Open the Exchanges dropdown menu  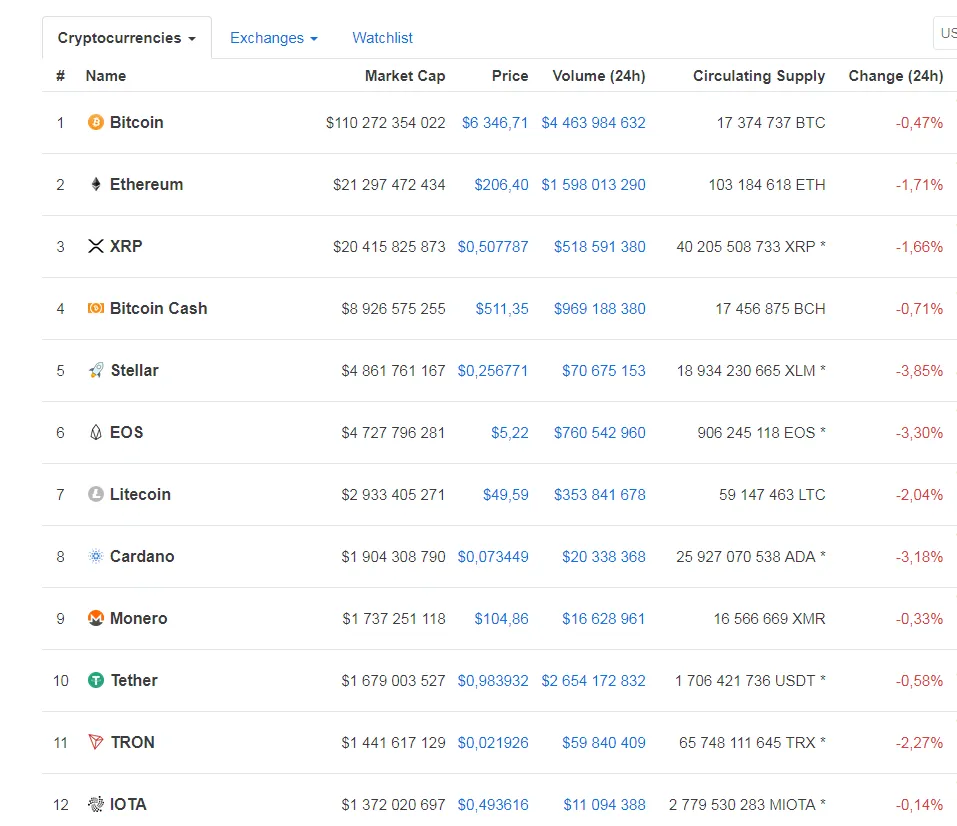coord(273,38)
